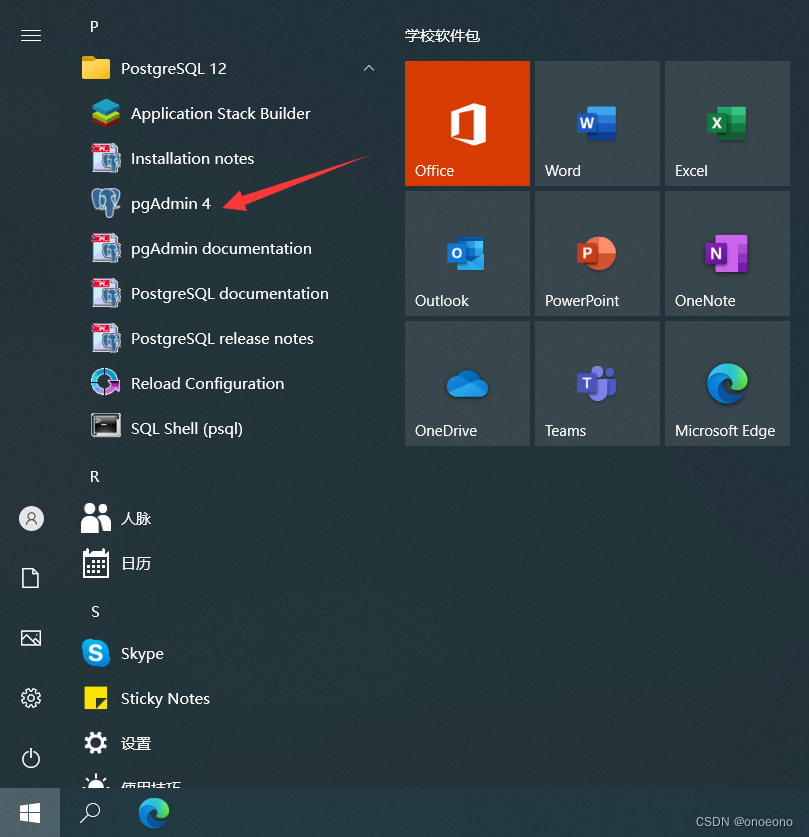Screen dimensions: 809x837
Task: Click the PostgreSQL release notes icon
Action: tap(106, 338)
